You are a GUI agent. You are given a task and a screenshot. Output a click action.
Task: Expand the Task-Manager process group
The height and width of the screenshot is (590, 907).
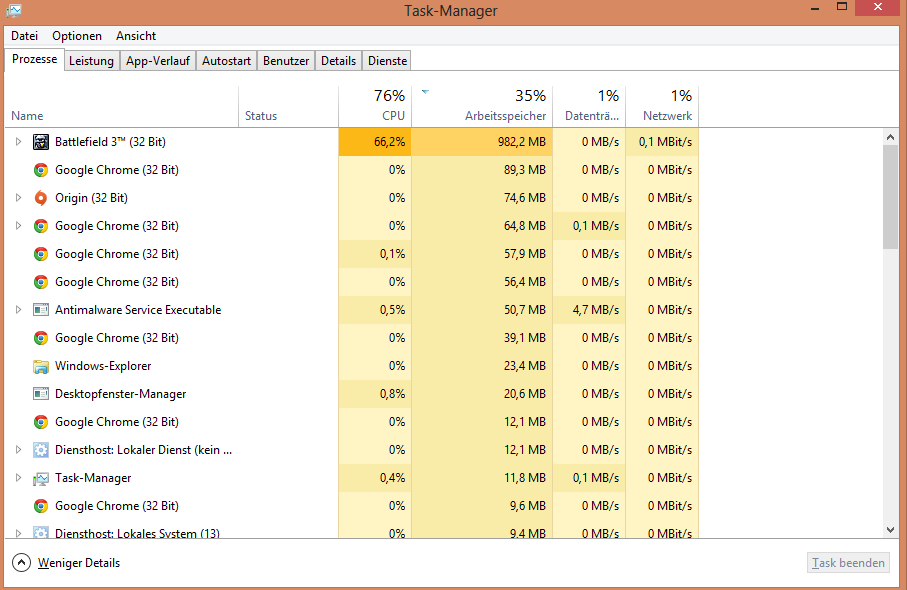coord(19,478)
